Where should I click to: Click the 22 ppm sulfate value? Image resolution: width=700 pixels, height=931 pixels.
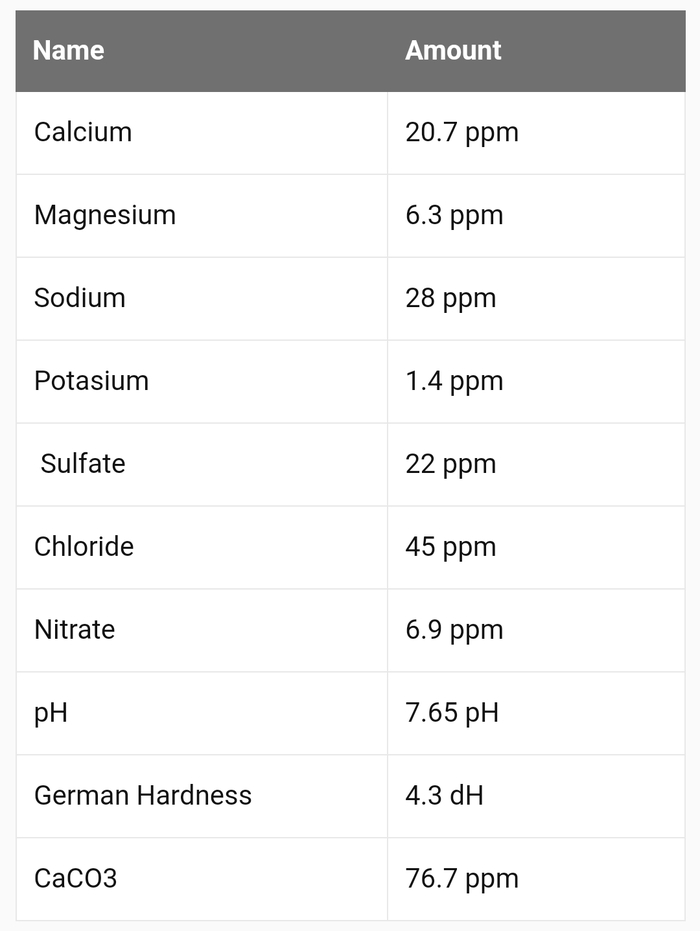451,464
